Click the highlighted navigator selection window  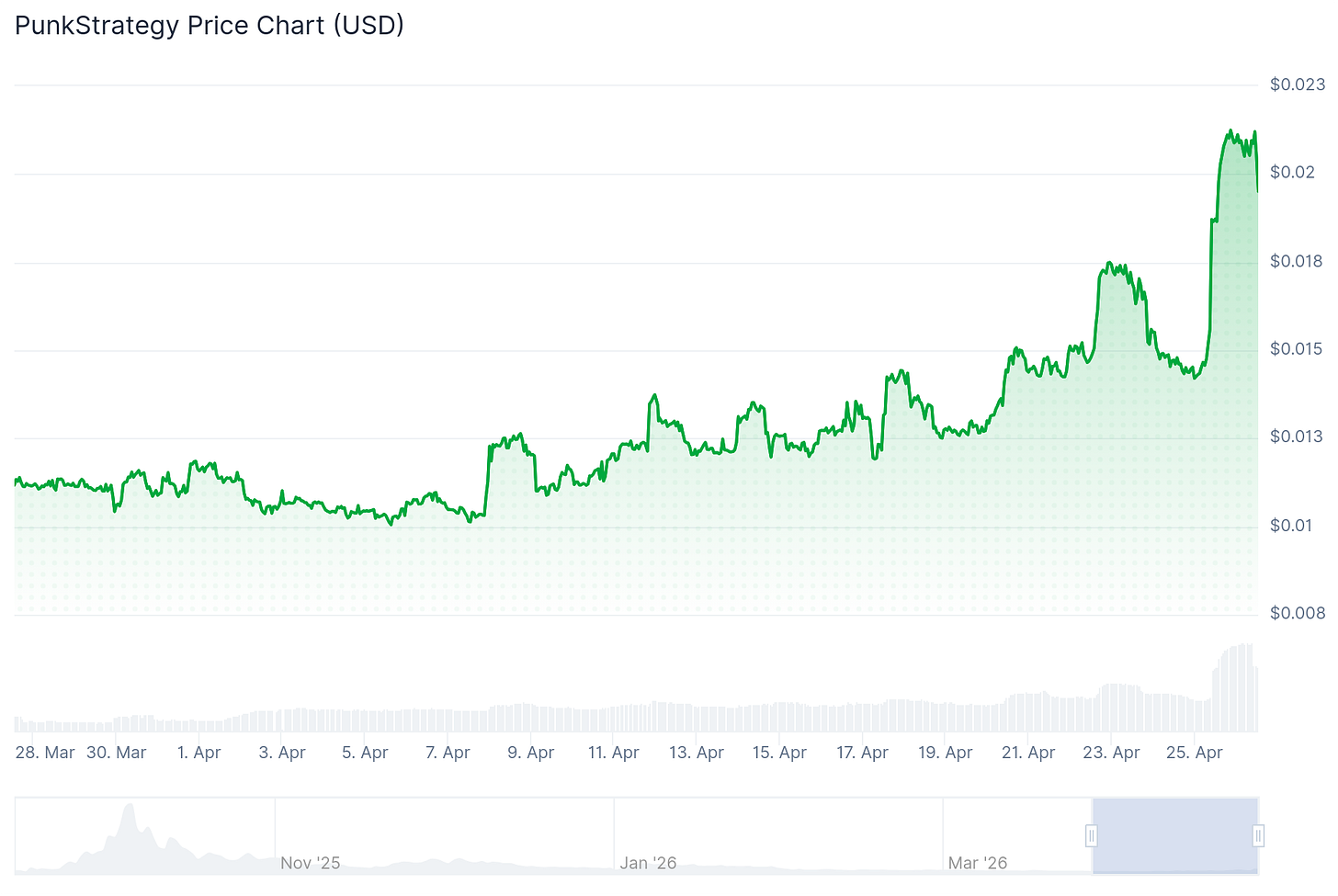click(1174, 835)
